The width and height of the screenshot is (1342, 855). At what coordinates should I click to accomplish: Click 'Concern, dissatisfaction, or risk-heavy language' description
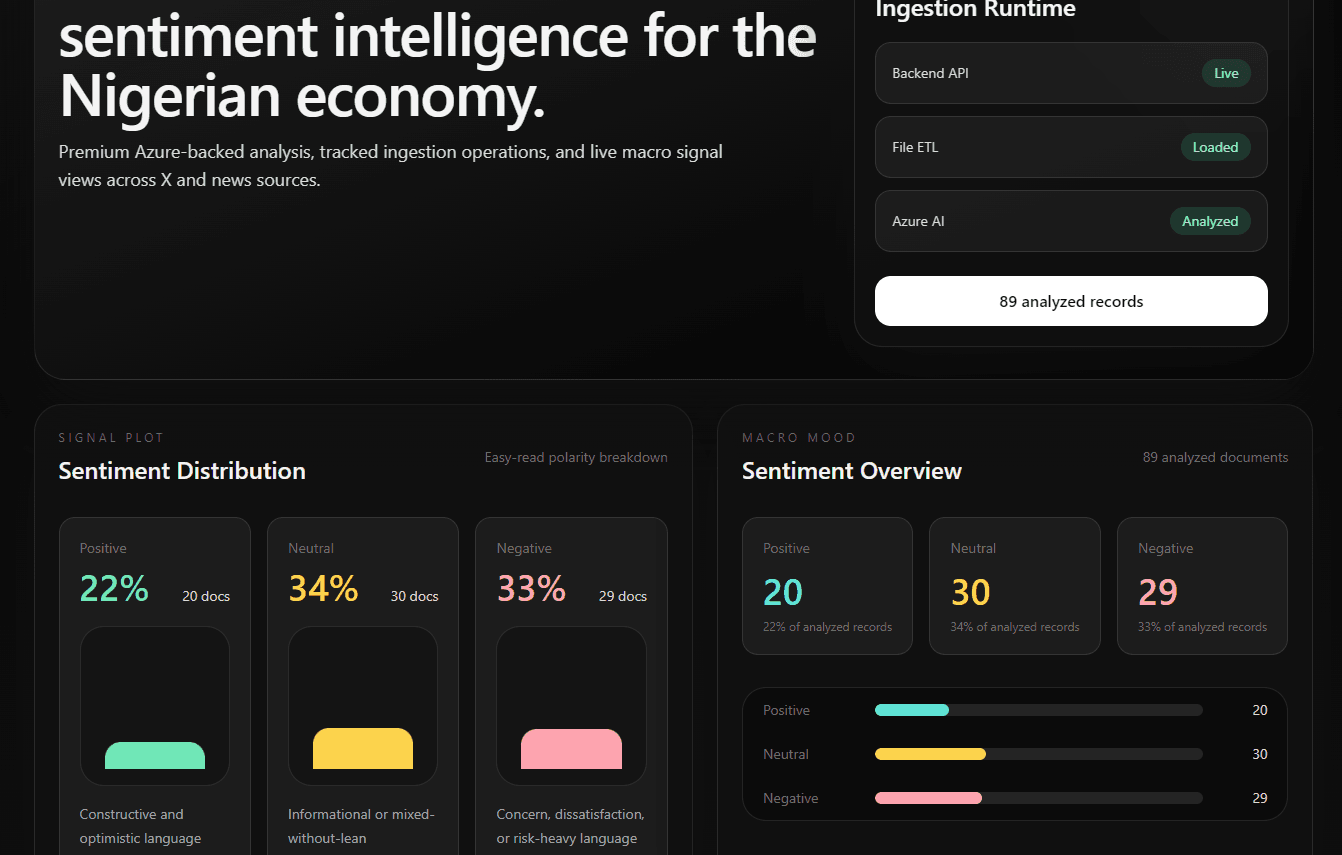(570, 826)
